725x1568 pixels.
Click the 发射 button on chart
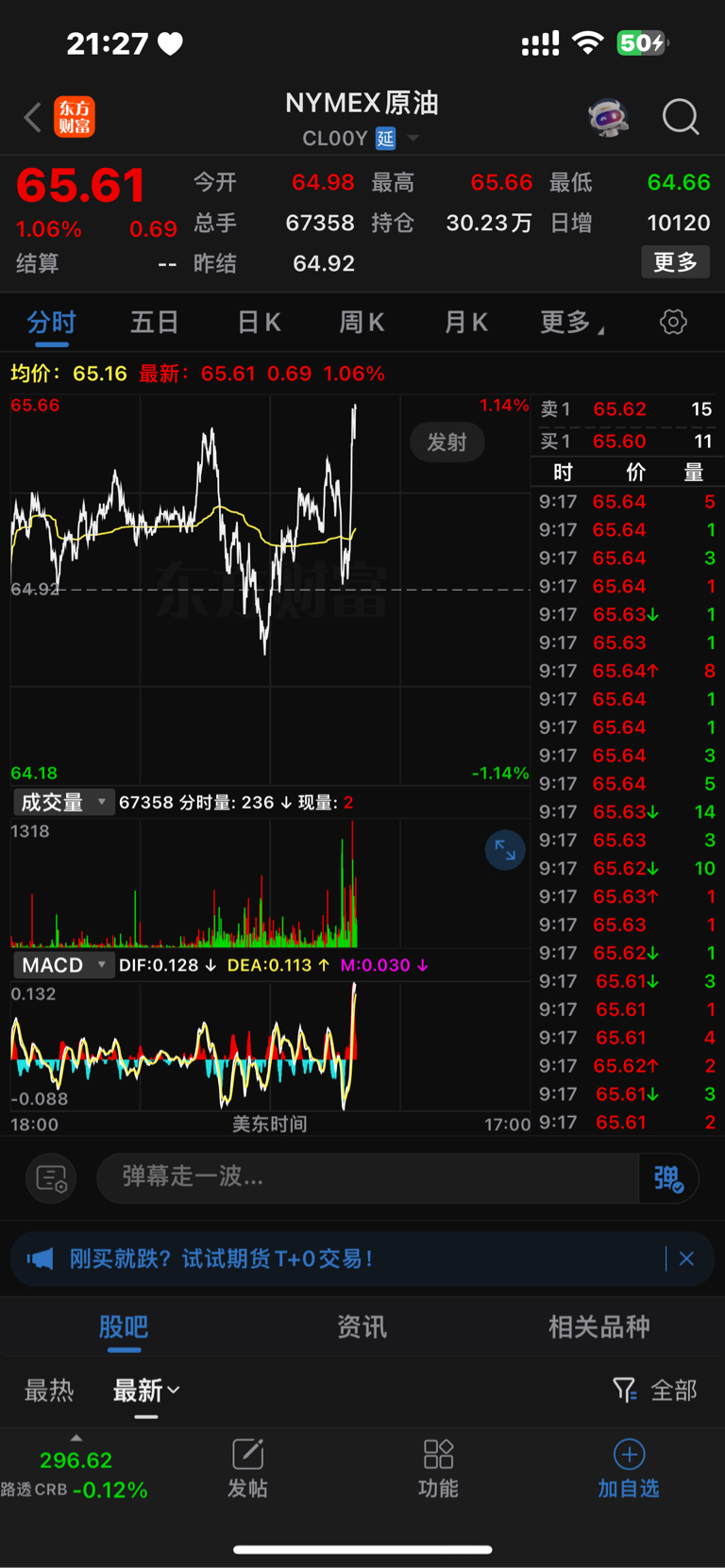(447, 442)
